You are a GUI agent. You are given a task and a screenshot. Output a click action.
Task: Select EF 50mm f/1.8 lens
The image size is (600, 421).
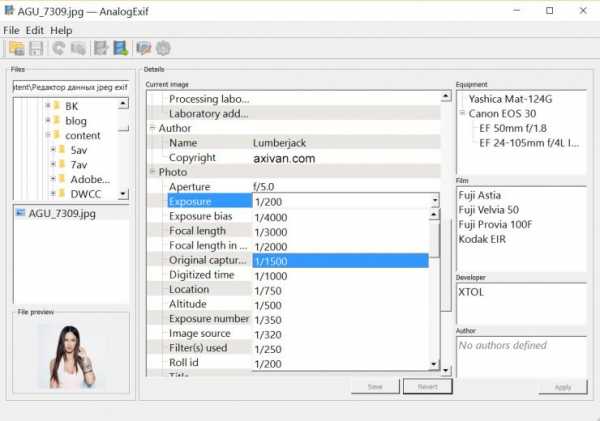(x=513, y=128)
